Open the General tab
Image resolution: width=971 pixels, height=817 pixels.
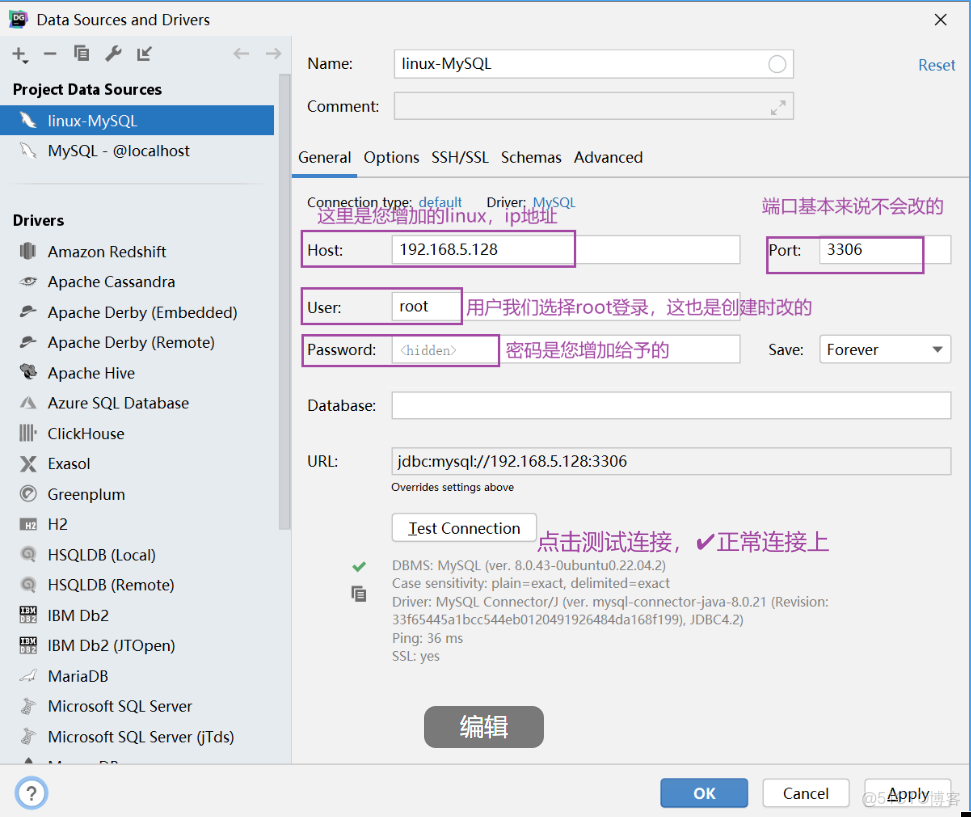[x=324, y=157]
